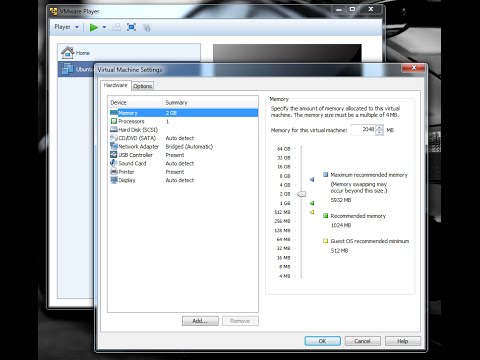480x360 pixels.
Task: Click the memory size input field showing 2048
Action: (363, 130)
